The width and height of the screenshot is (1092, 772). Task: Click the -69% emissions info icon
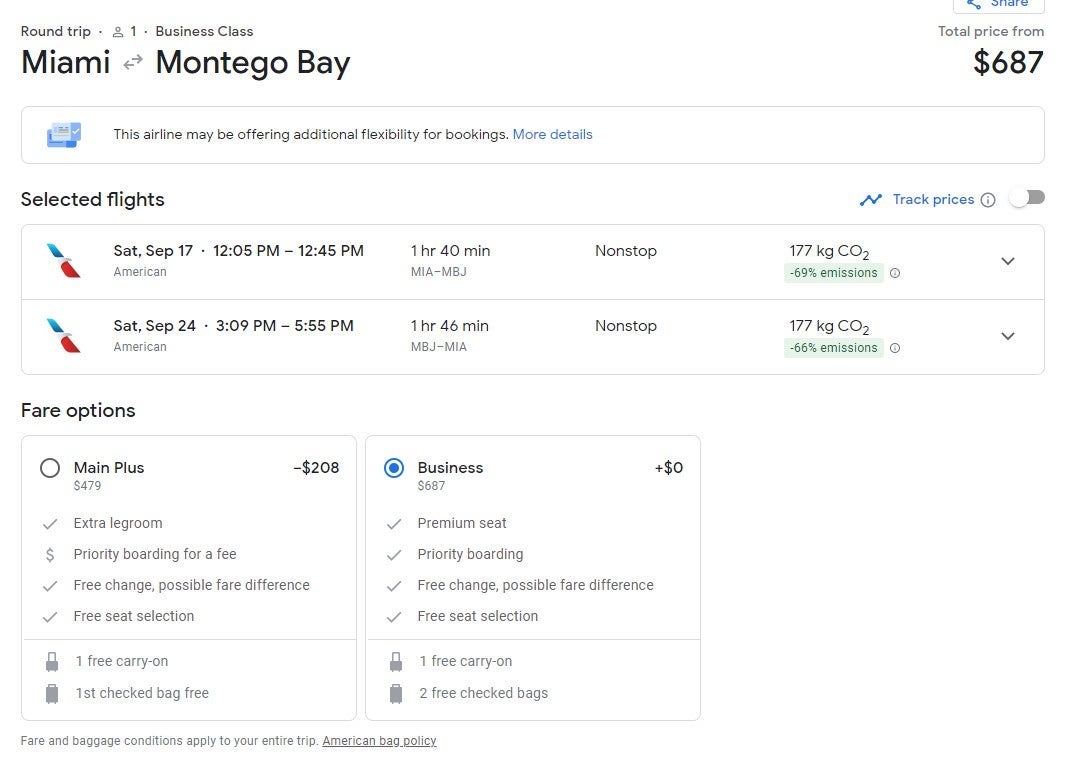pyautogui.click(x=895, y=273)
